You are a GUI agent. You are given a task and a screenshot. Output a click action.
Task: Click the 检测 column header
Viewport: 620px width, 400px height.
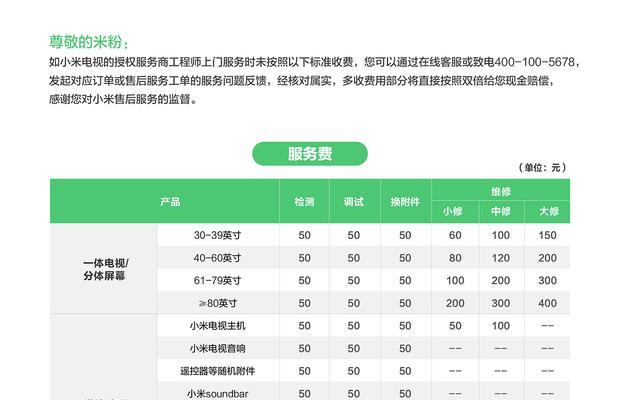pyautogui.click(x=304, y=202)
